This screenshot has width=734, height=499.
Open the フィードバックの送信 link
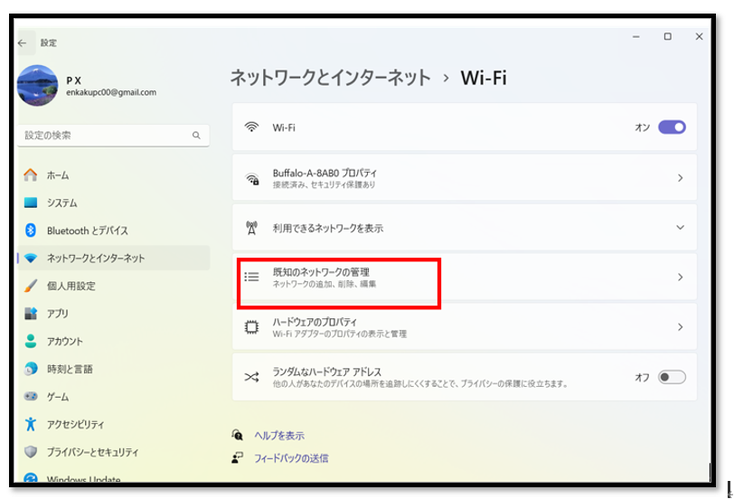[x=291, y=458]
